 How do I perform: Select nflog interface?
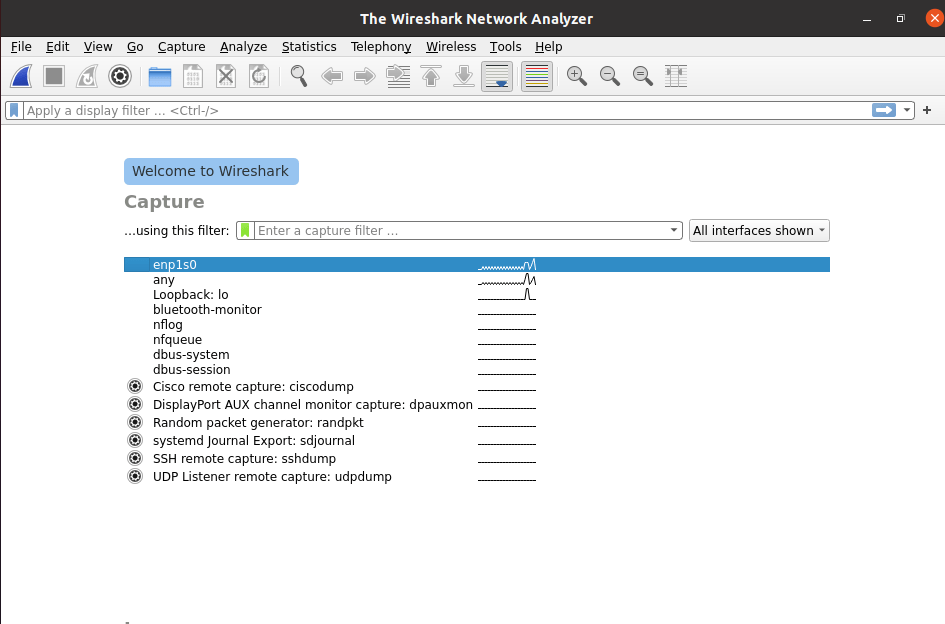pyautogui.click(x=477, y=325)
